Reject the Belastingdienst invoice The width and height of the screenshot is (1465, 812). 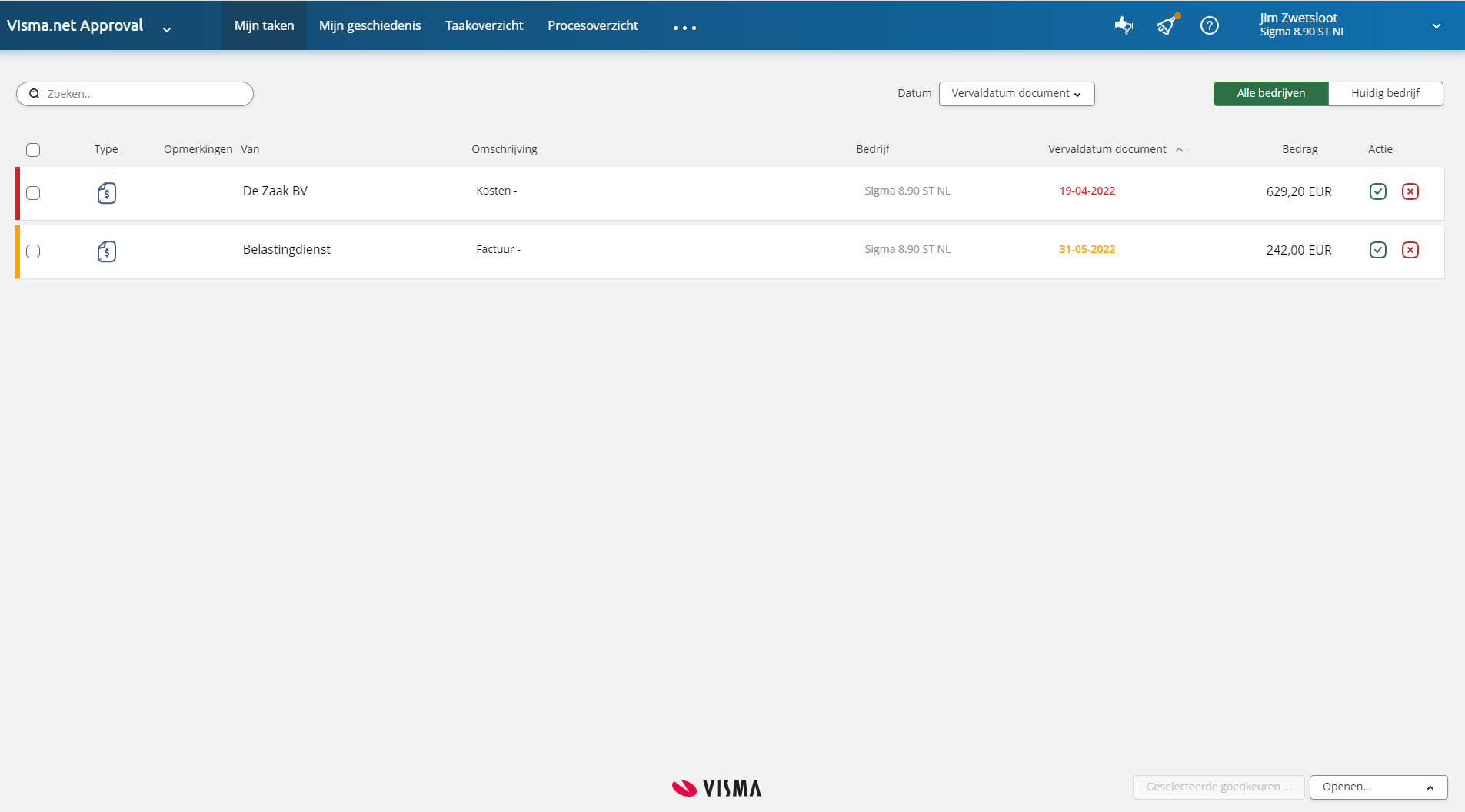1410,250
